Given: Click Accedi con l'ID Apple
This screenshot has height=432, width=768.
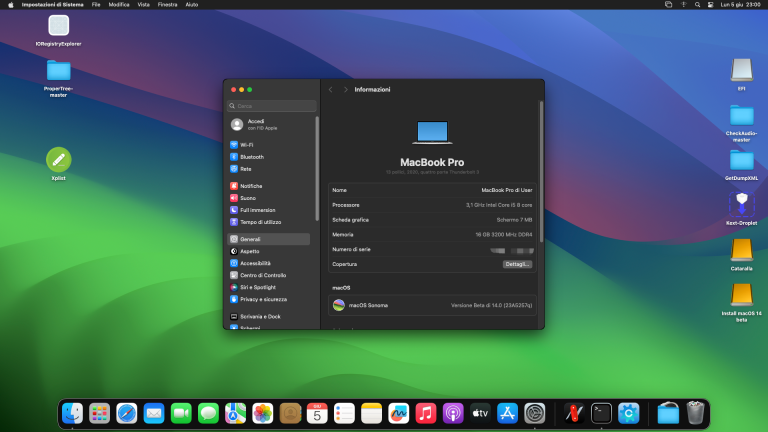Looking at the screenshot, I should pyautogui.click(x=256, y=124).
